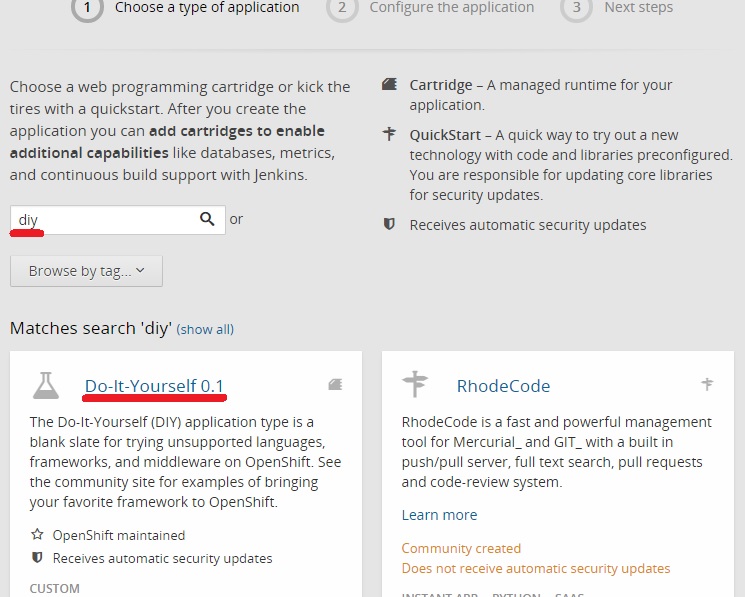Click Learn more under RhodeCode
This screenshot has height=597, width=745.
439,515
